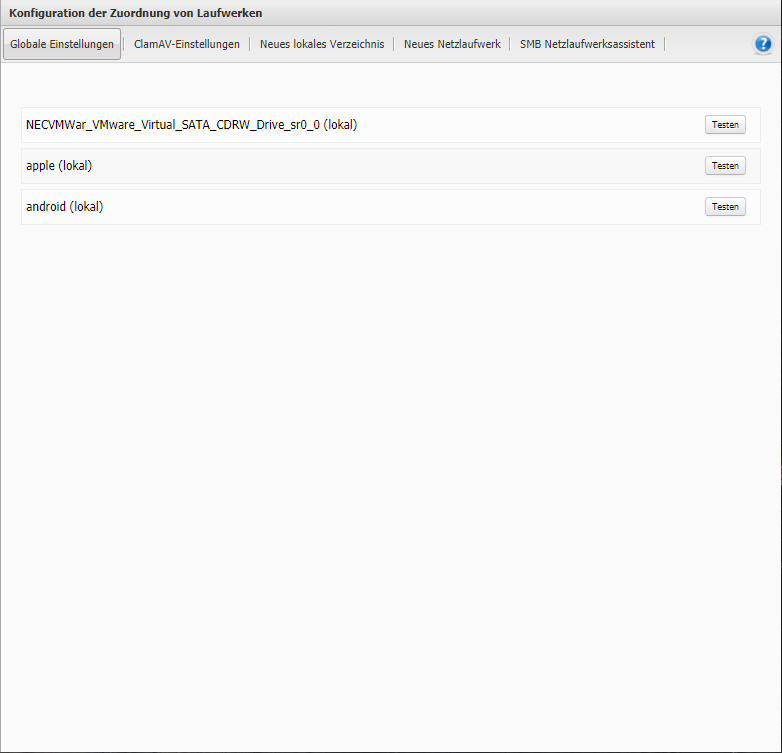This screenshot has width=782, height=753.
Task: Click the separator after SMB Netzlaufwerksassistent
Action: pos(665,44)
